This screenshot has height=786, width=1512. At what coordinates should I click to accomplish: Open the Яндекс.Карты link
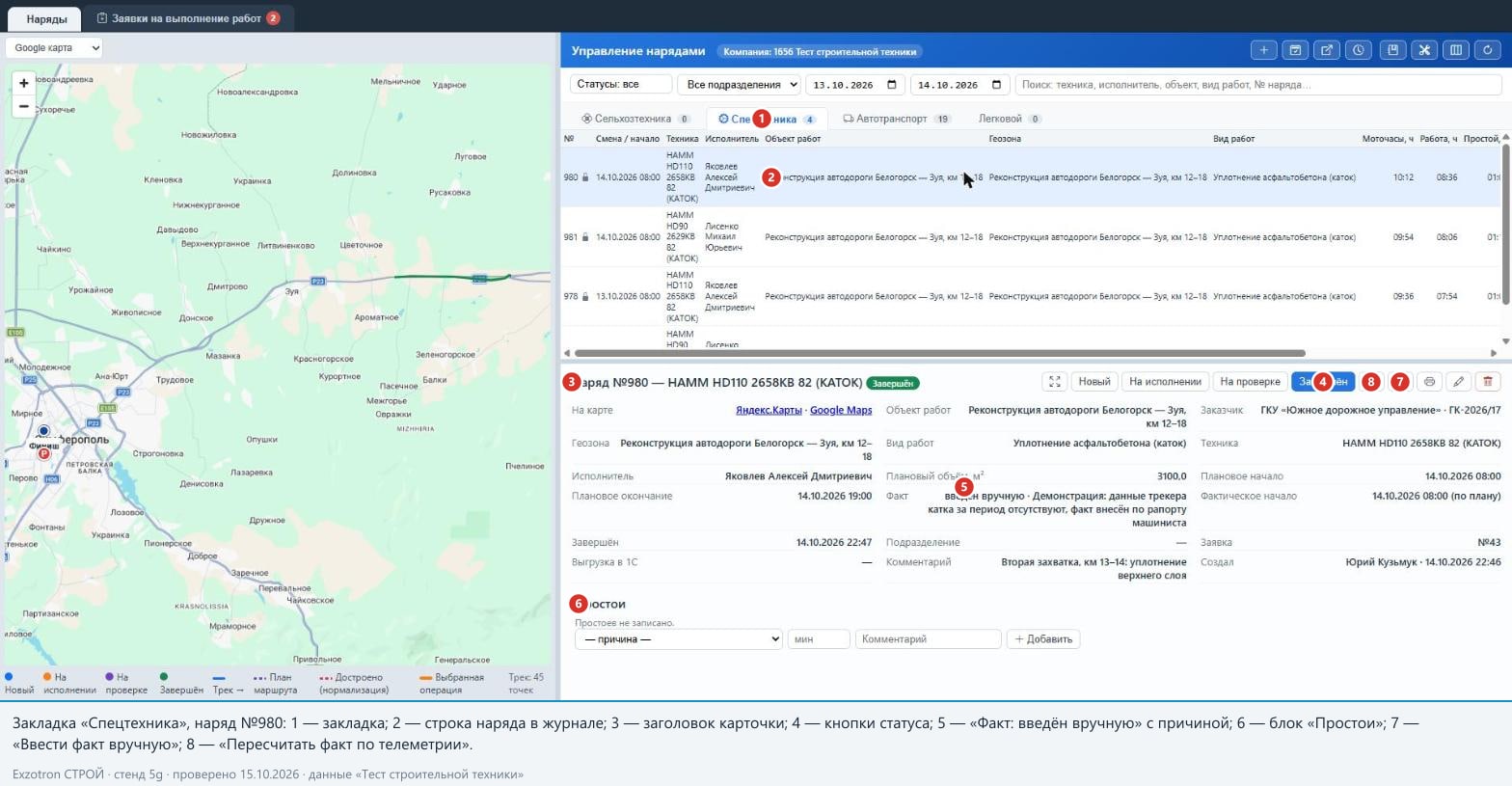pos(769,410)
